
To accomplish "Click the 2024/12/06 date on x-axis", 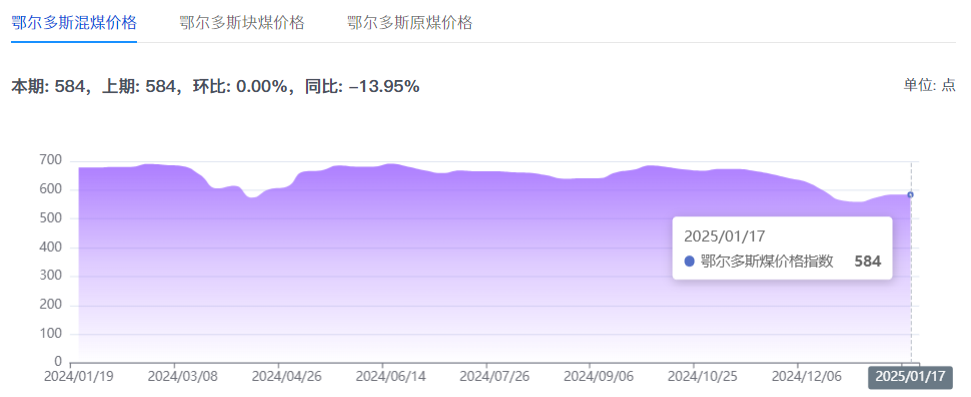I will pos(798,377).
